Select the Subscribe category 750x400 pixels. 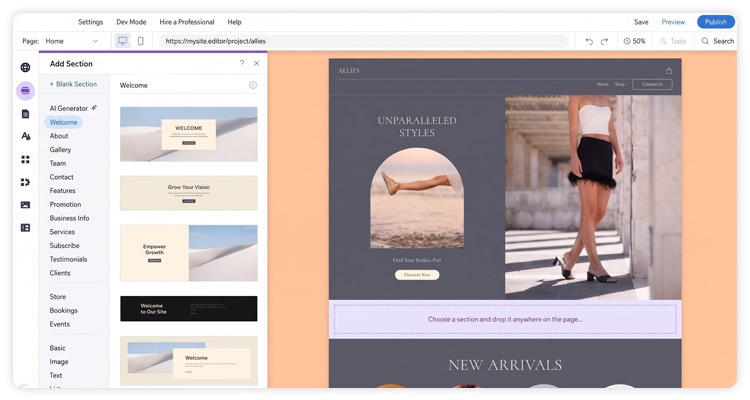pyautogui.click(x=64, y=245)
